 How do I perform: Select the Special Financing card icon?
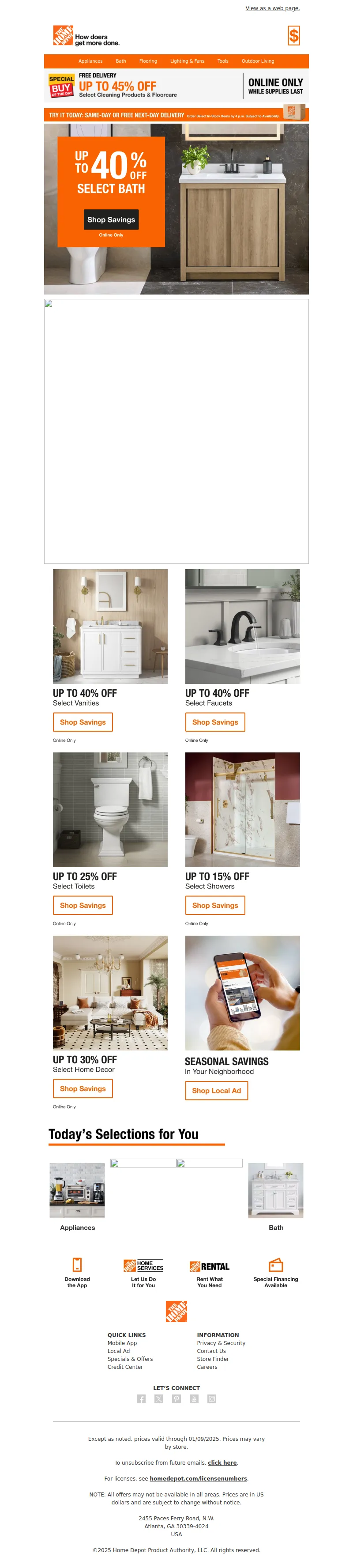(x=276, y=1264)
